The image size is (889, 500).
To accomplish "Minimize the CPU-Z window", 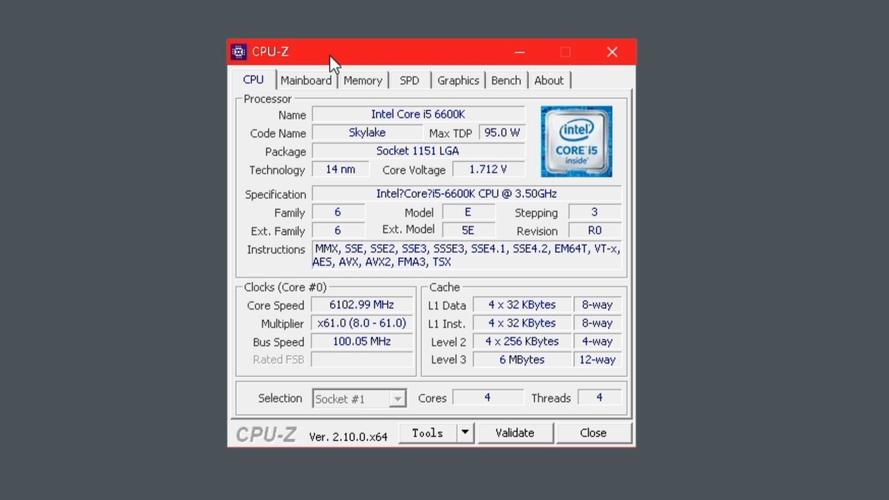I will click(519, 52).
